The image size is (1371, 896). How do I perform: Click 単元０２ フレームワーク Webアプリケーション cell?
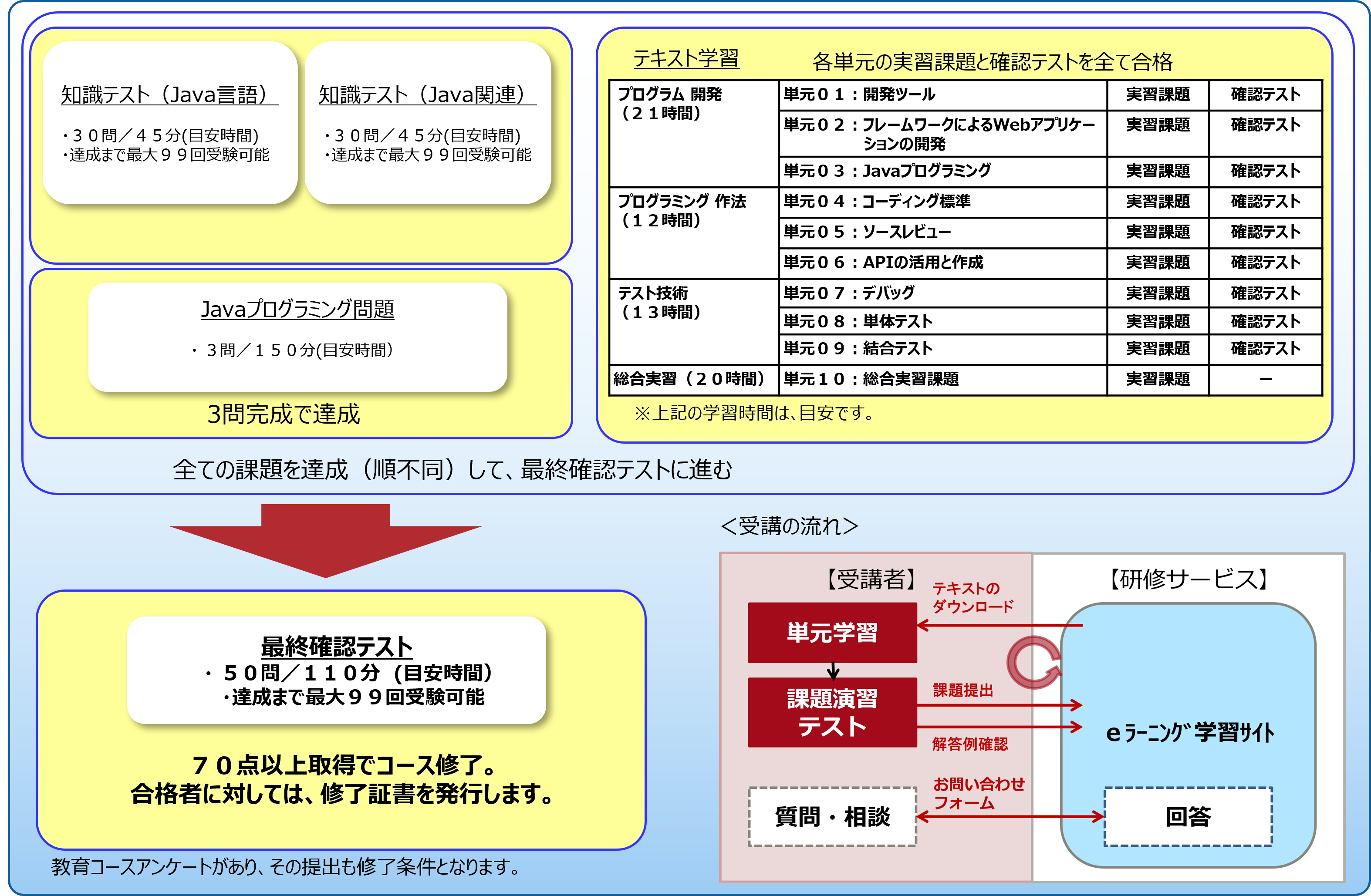coord(942,134)
